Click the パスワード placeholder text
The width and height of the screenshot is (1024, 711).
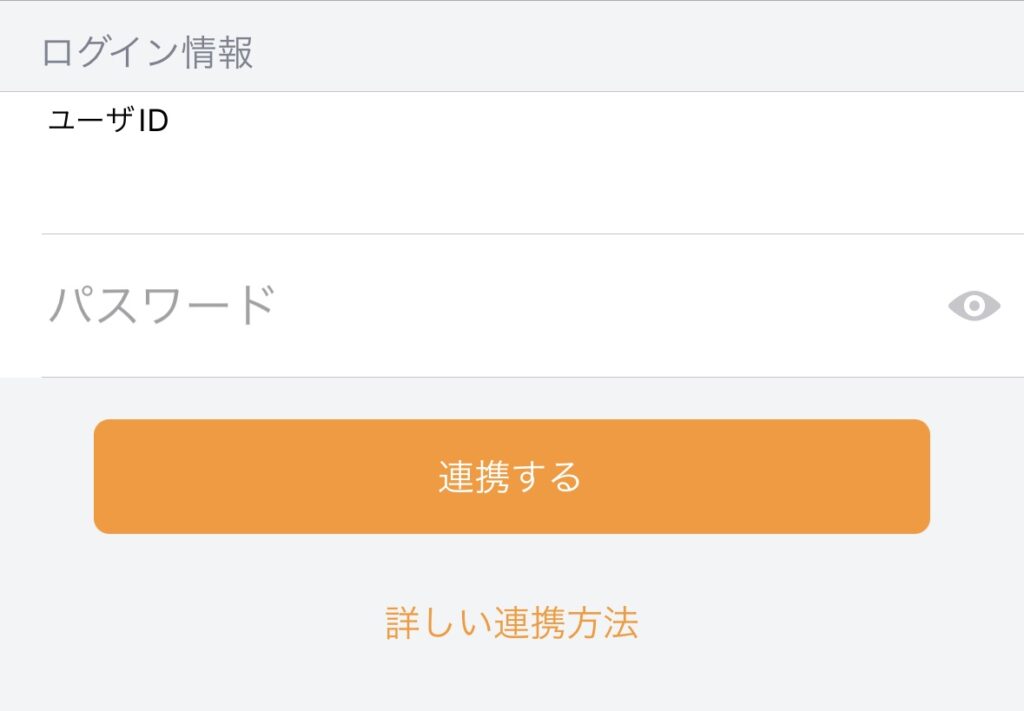tap(162, 306)
